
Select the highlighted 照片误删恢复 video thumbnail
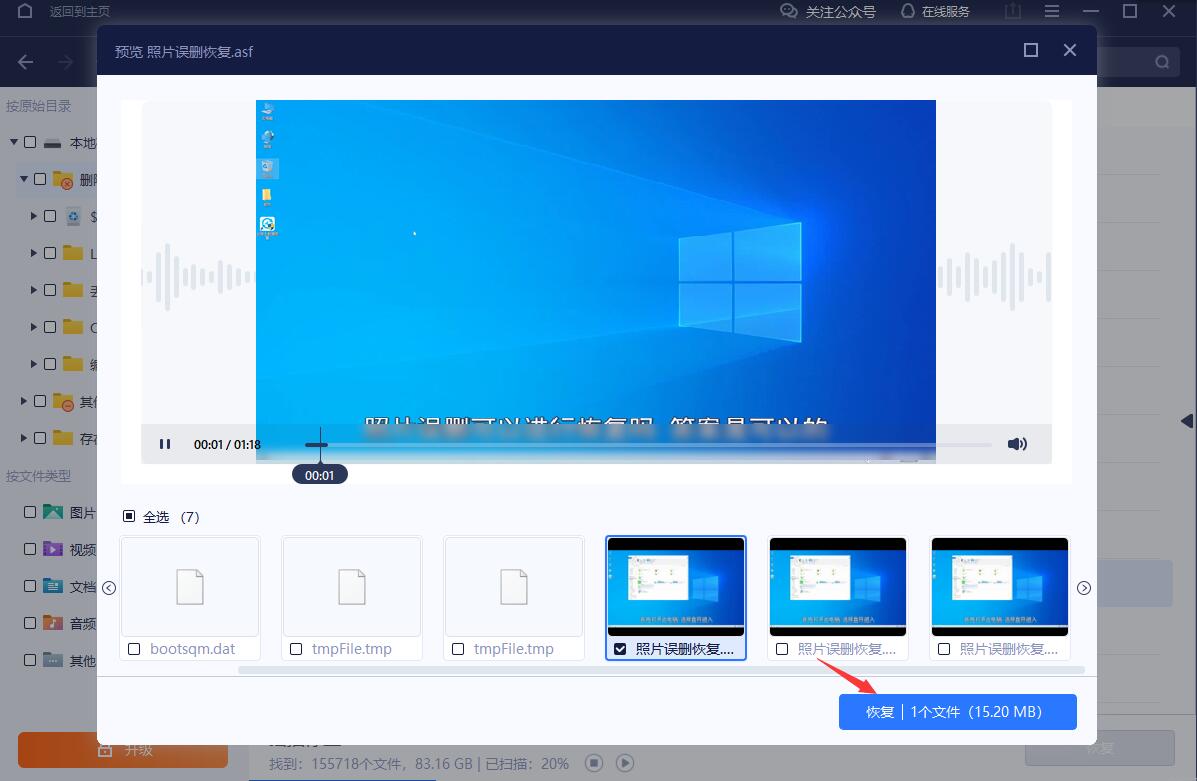tap(676, 586)
